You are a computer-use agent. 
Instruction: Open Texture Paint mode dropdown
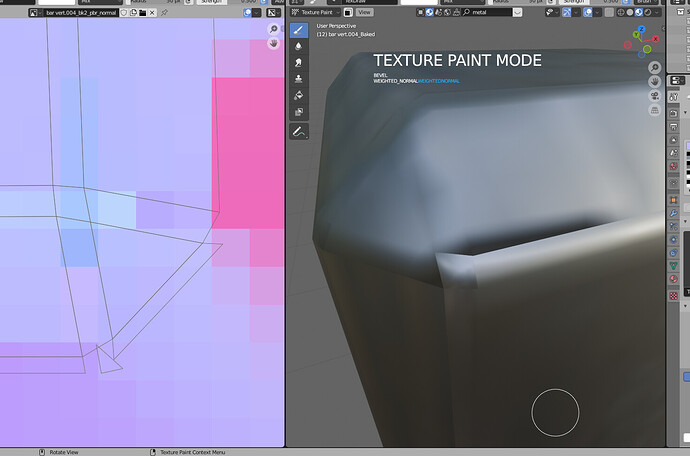(x=316, y=12)
